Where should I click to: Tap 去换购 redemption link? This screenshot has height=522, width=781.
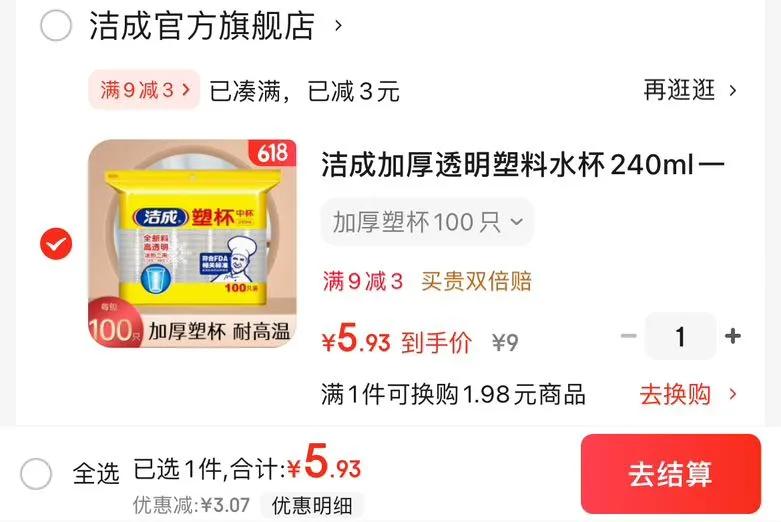(675, 394)
